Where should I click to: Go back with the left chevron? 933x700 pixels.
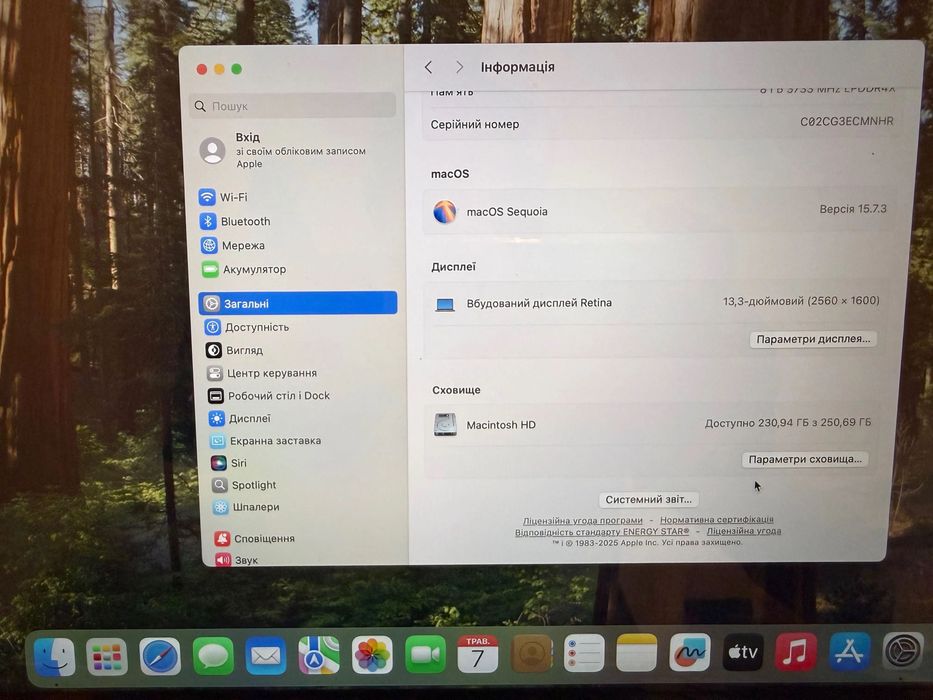tap(428, 67)
